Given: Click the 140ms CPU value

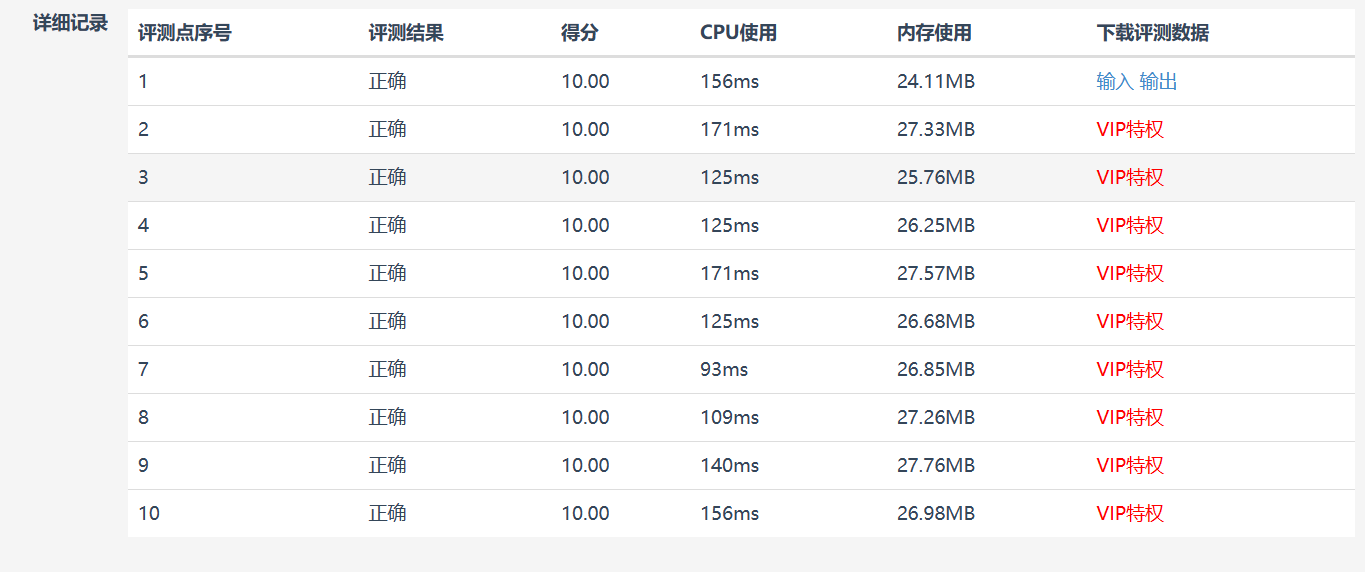Looking at the screenshot, I should tap(730, 466).
